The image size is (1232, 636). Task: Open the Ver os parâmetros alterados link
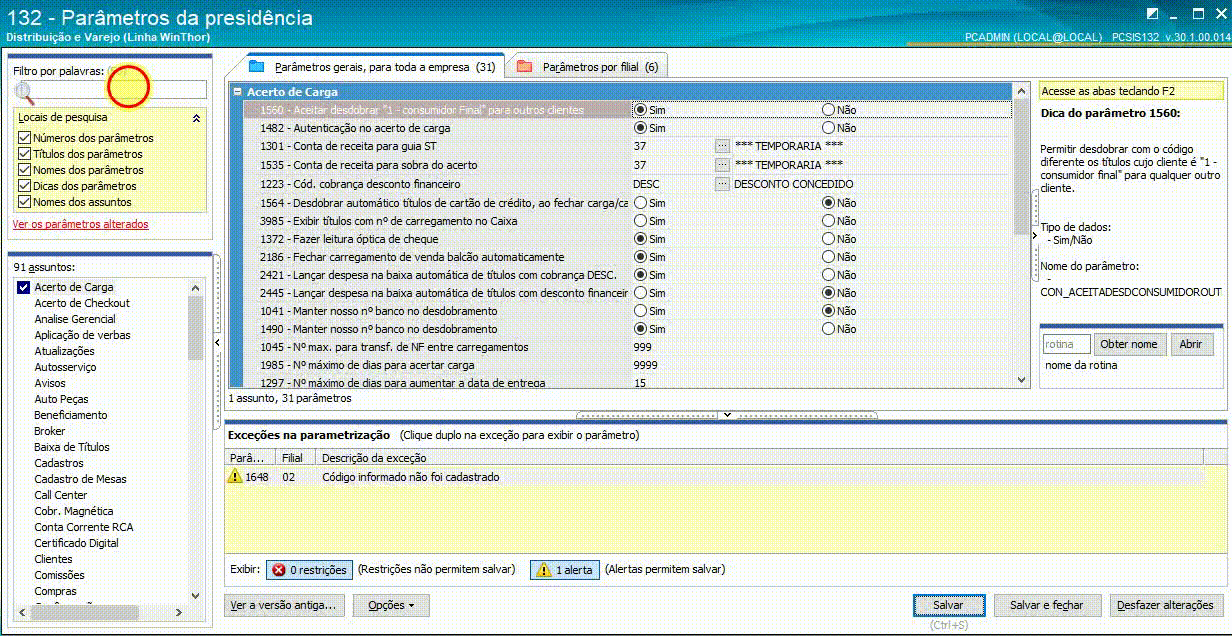[81, 224]
